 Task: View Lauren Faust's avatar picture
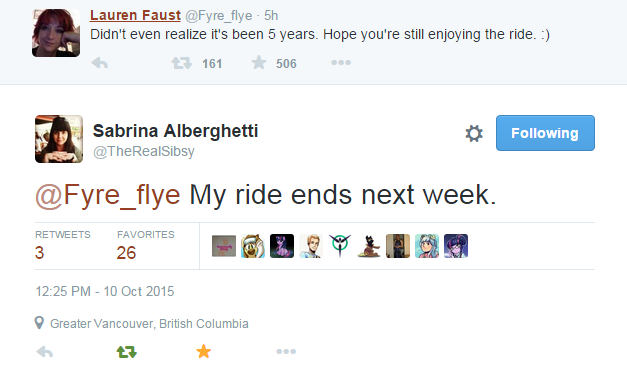[56, 33]
